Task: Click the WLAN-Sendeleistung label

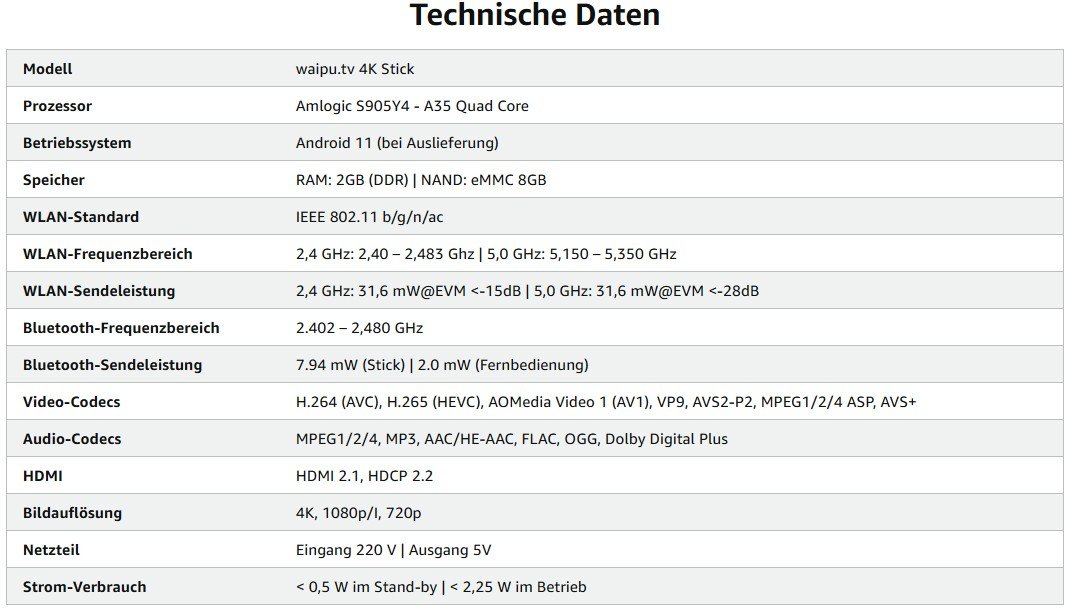Action: coord(99,291)
